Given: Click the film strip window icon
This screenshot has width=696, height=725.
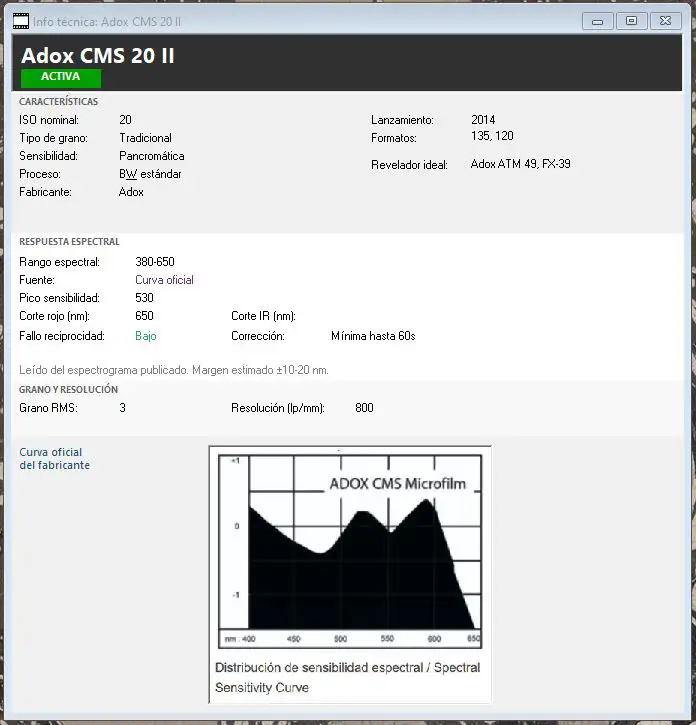Looking at the screenshot, I should (x=21, y=21).
